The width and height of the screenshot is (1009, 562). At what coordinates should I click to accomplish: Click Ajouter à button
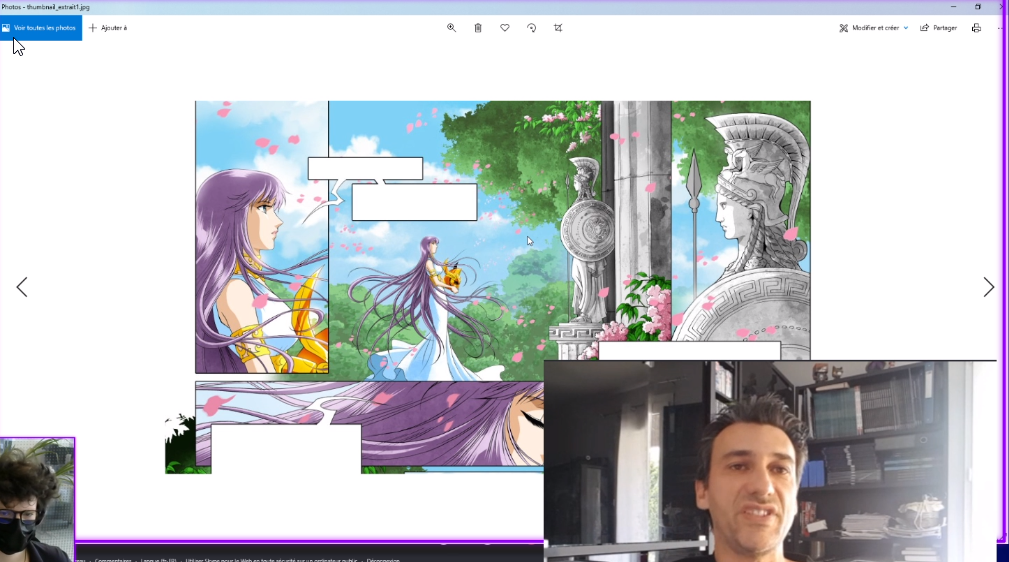[x=108, y=28]
